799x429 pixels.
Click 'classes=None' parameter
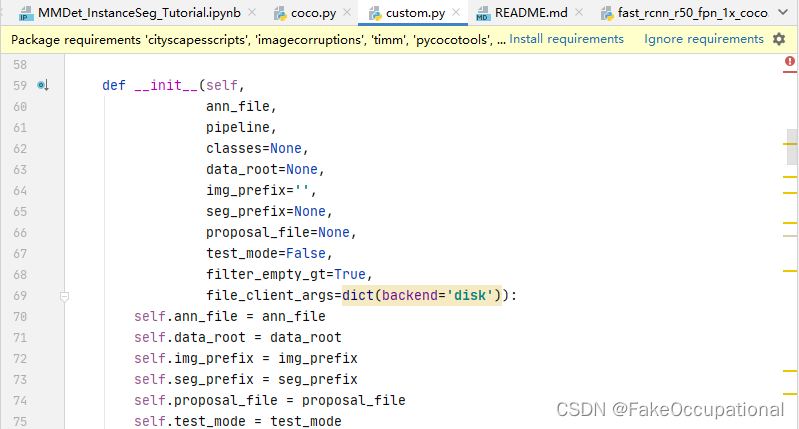[253, 148]
